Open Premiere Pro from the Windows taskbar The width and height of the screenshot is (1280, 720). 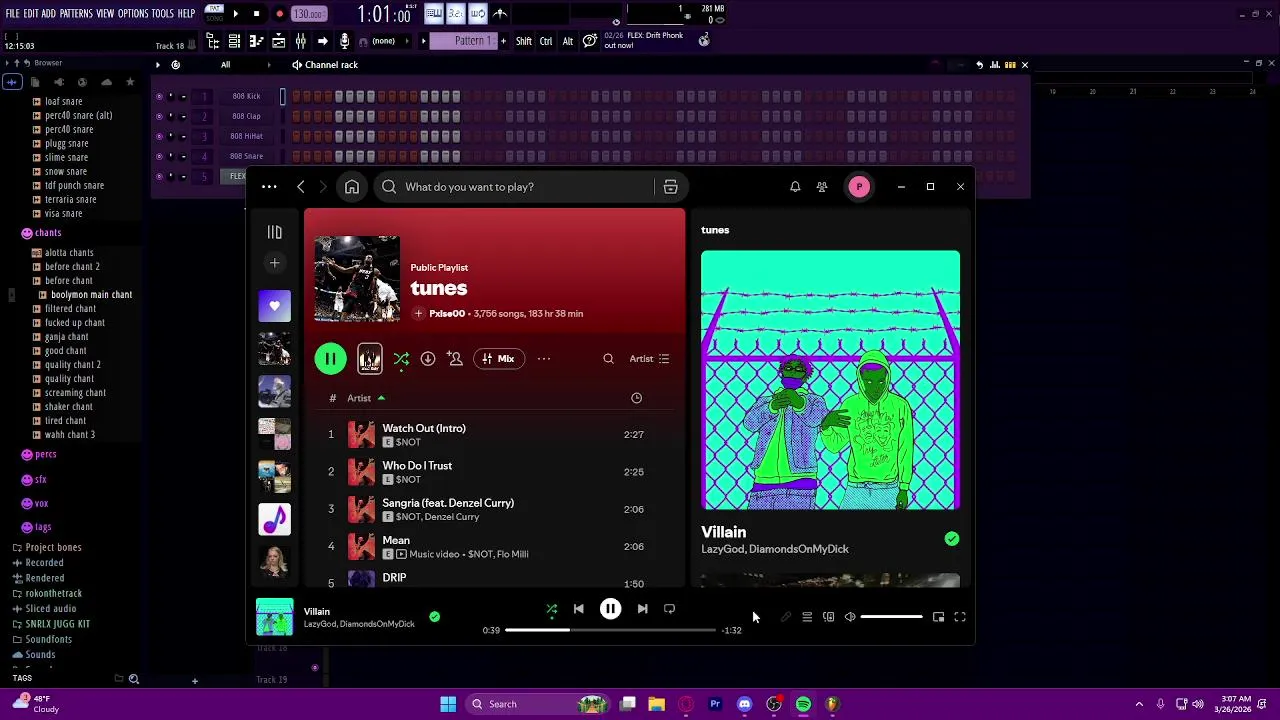(x=715, y=704)
